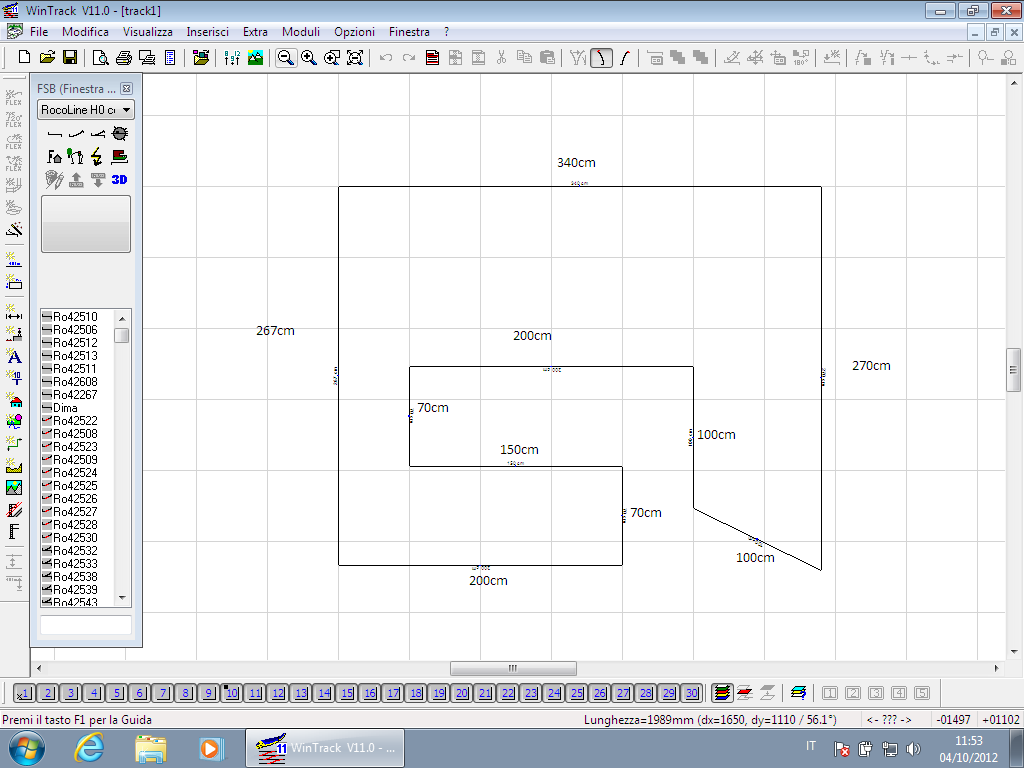
Task: Open the File menu
Action: tap(39, 31)
